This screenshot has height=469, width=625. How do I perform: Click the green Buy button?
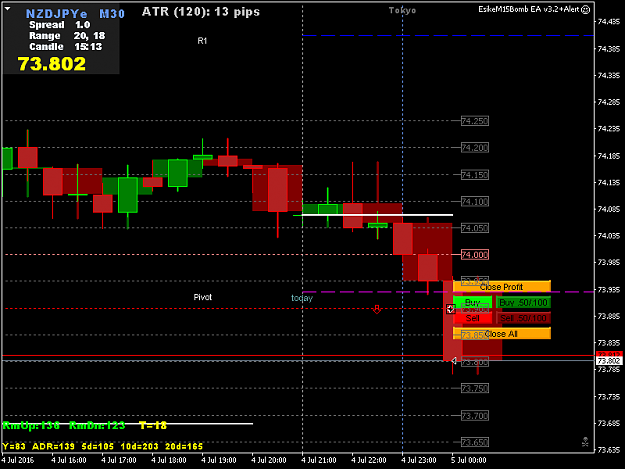point(472,302)
